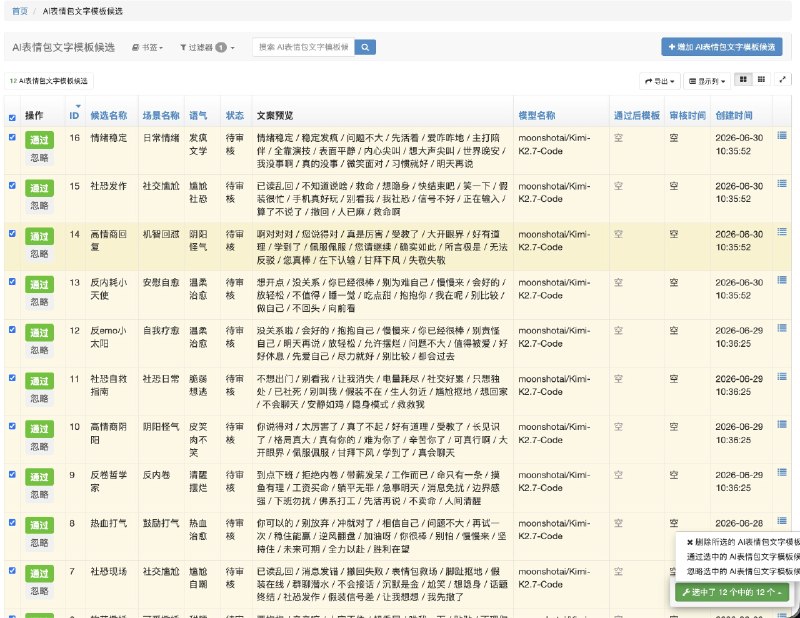
Task: Open the detail list icon for row 13
Action: (782, 280)
